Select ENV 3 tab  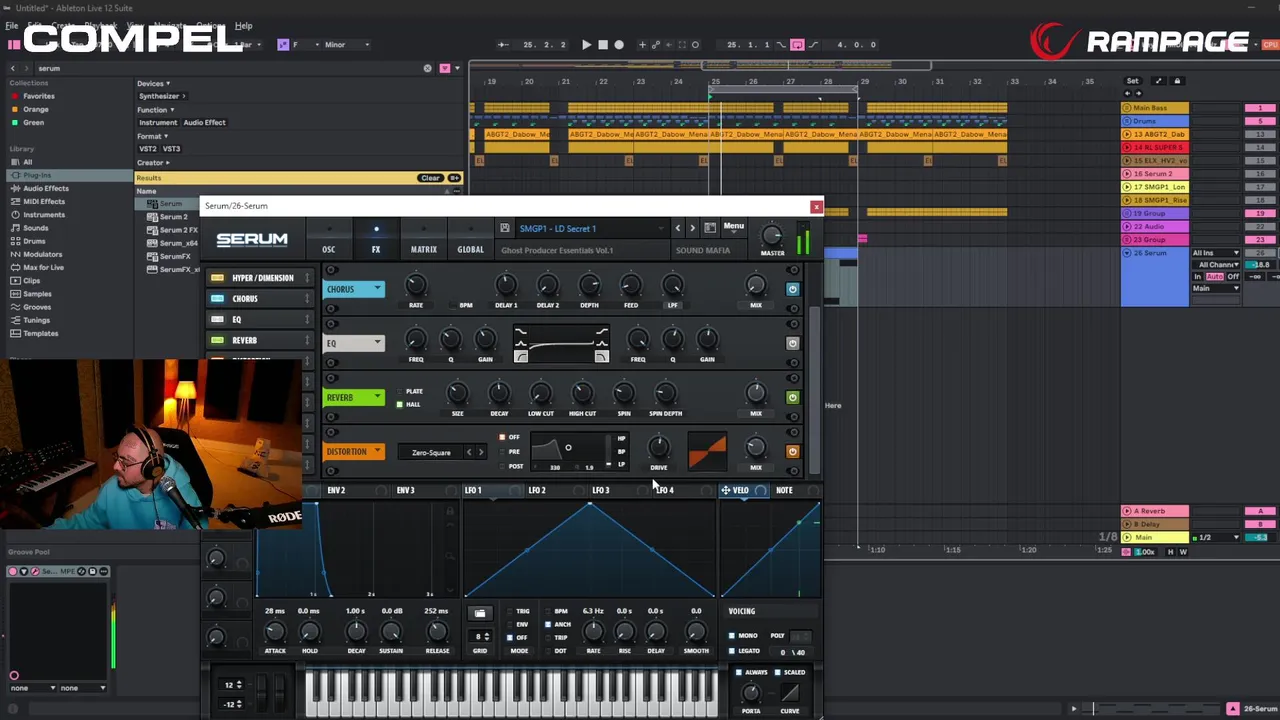405,490
